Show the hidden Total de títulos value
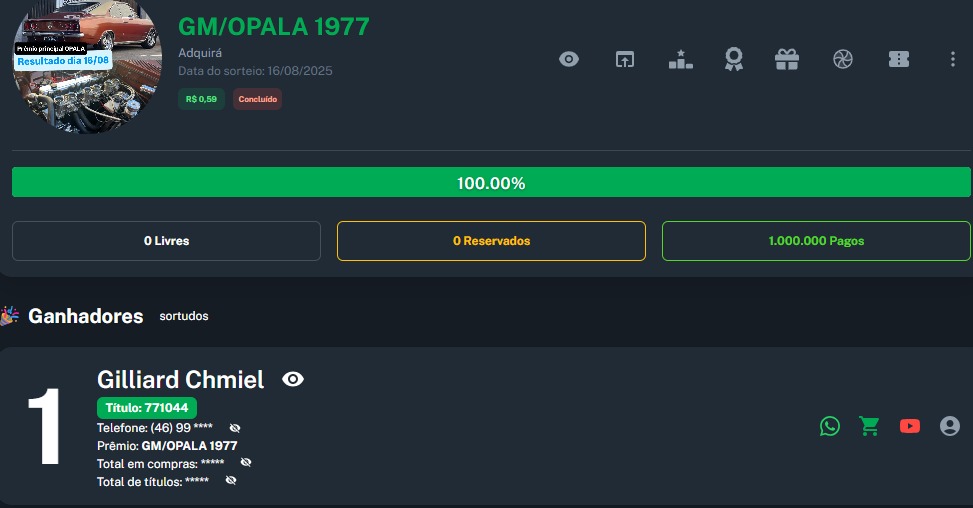 [x=231, y=481]
